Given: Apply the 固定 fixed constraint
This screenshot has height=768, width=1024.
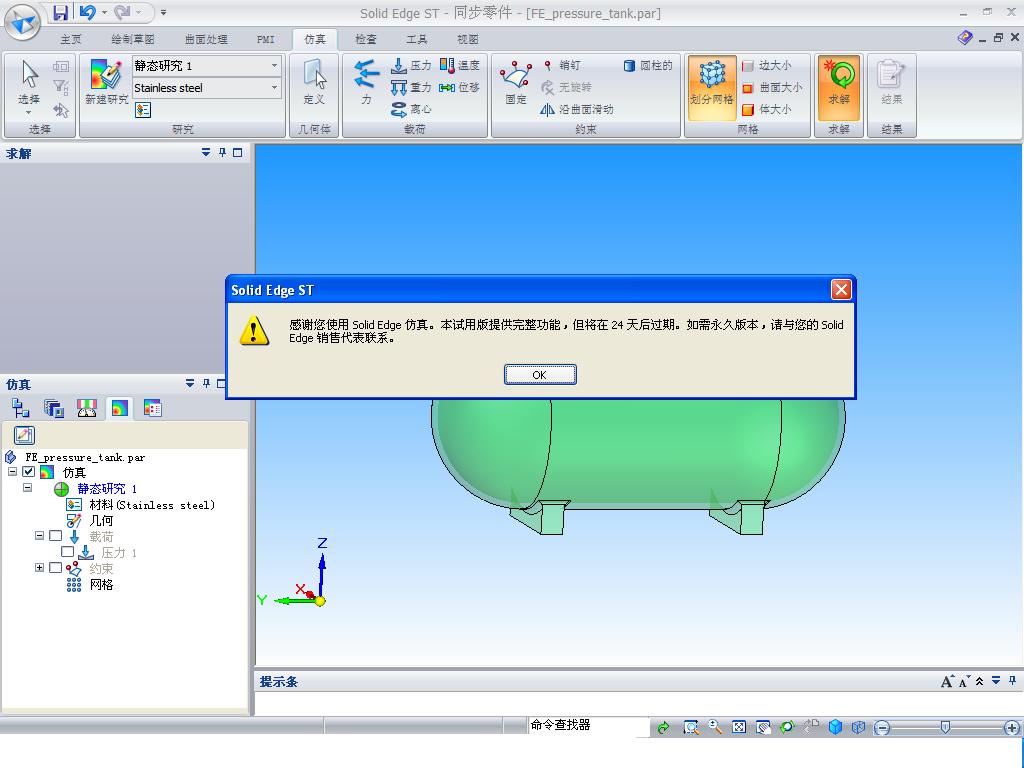Looking at the screenshot, I should [515, 83].
